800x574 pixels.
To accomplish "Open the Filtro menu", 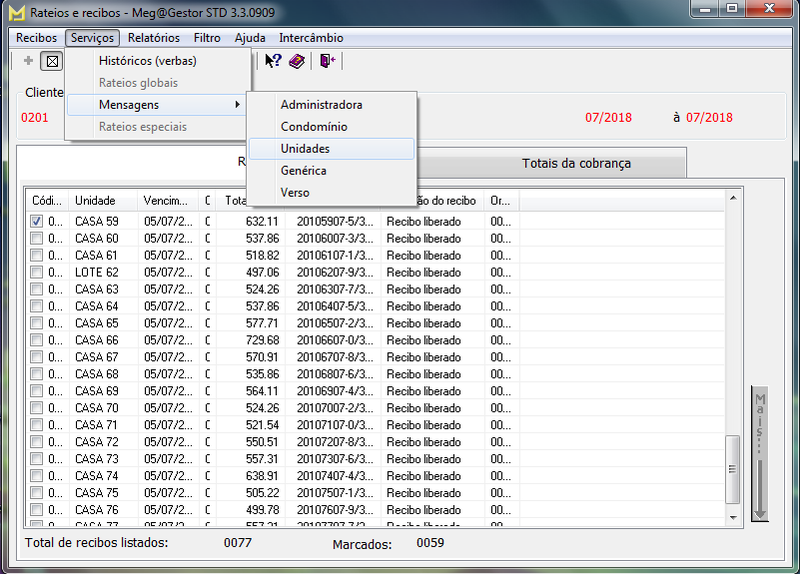I will coord(207,38).
